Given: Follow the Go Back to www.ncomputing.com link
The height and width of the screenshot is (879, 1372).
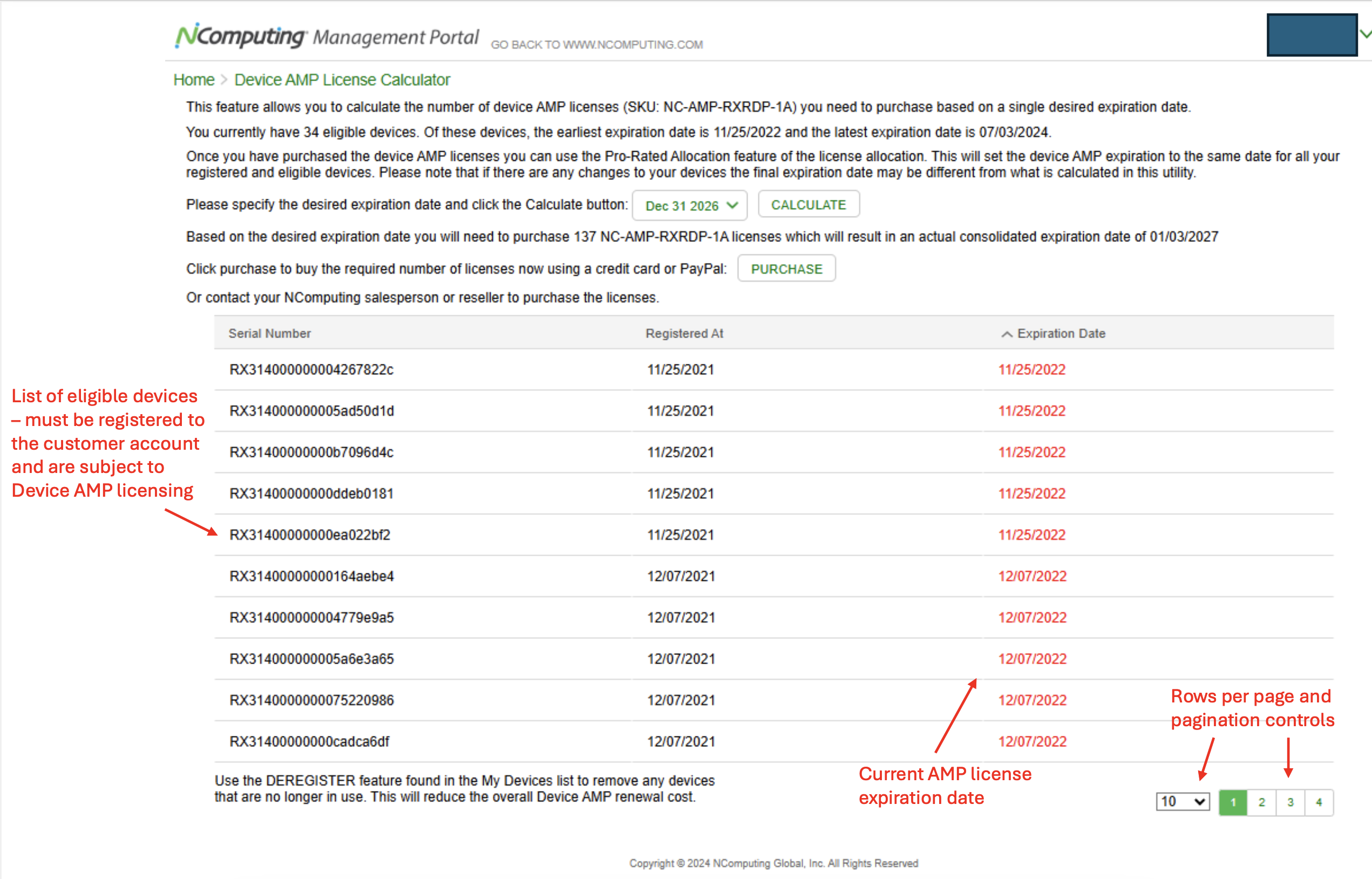Looking at the screenshot, I should click(597, 44).
